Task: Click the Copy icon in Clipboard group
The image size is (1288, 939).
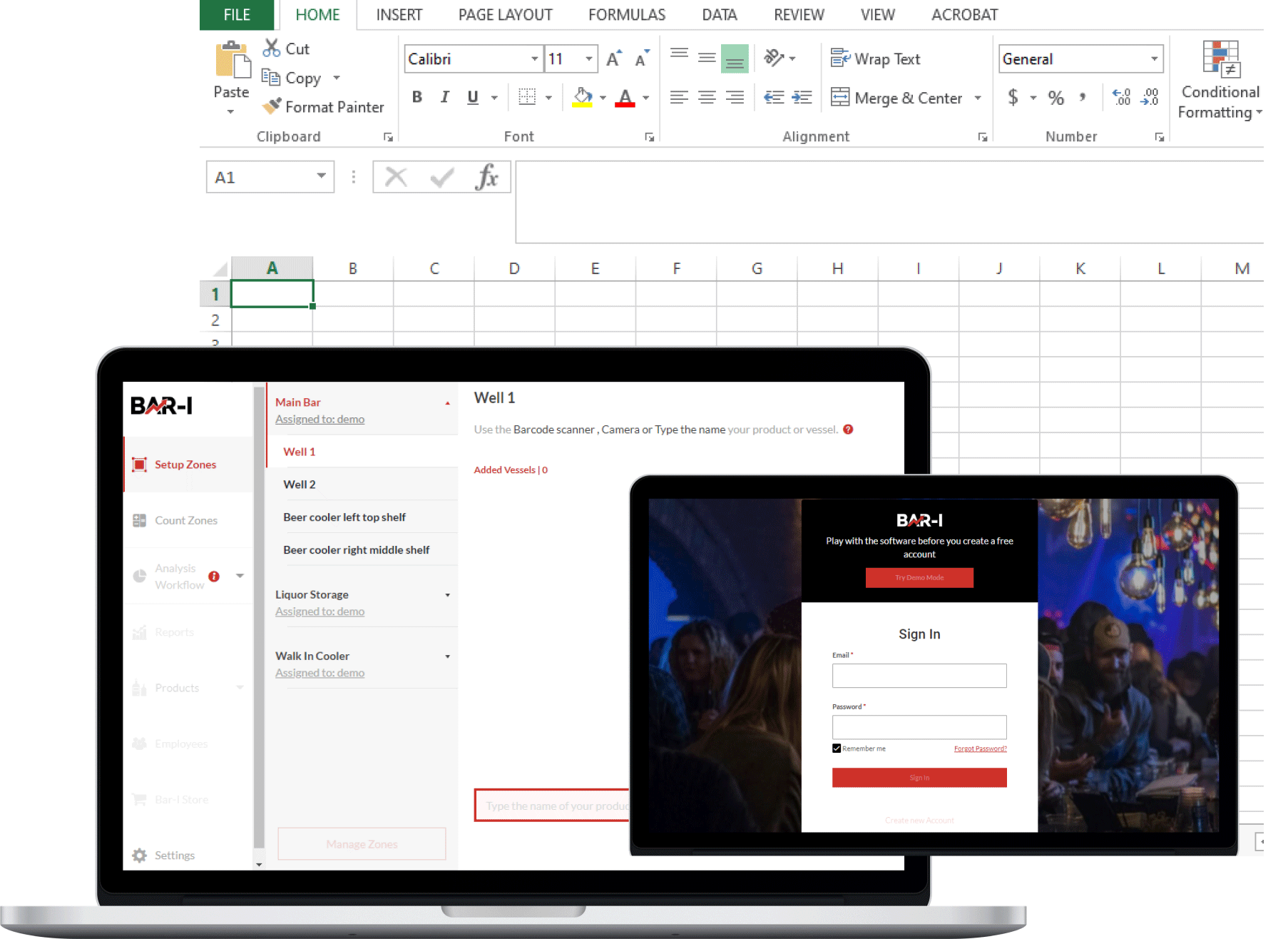Action: (271, 77)
